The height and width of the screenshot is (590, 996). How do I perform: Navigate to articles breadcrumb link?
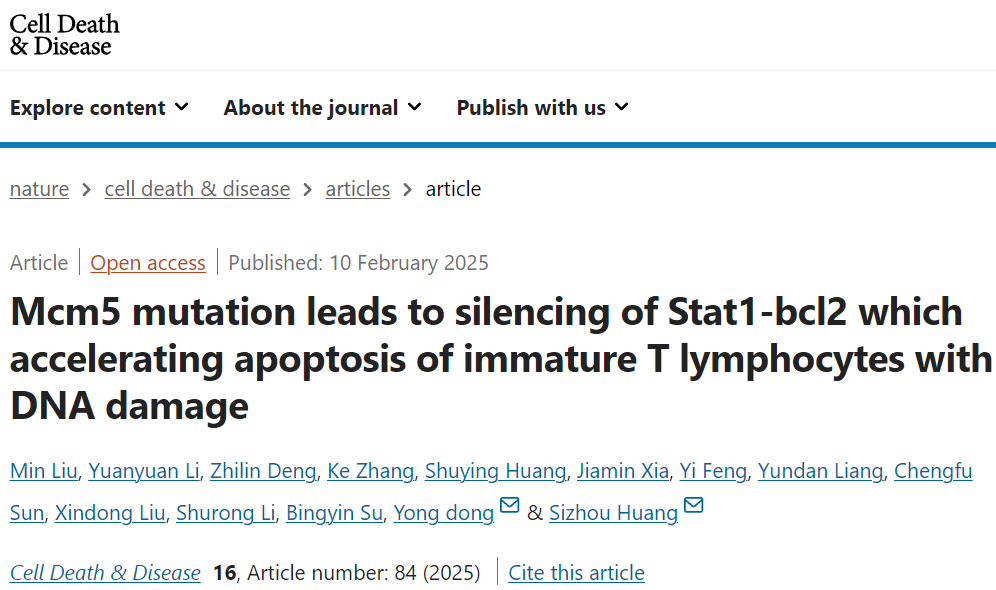click(x=358, y=189)
